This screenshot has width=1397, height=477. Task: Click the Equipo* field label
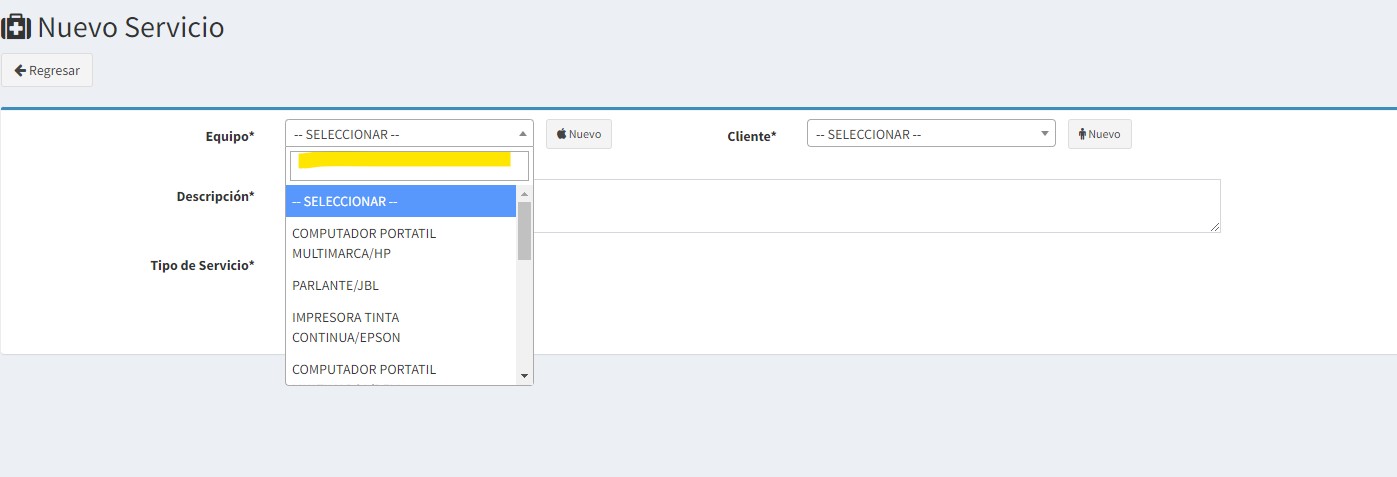[229, 136]
